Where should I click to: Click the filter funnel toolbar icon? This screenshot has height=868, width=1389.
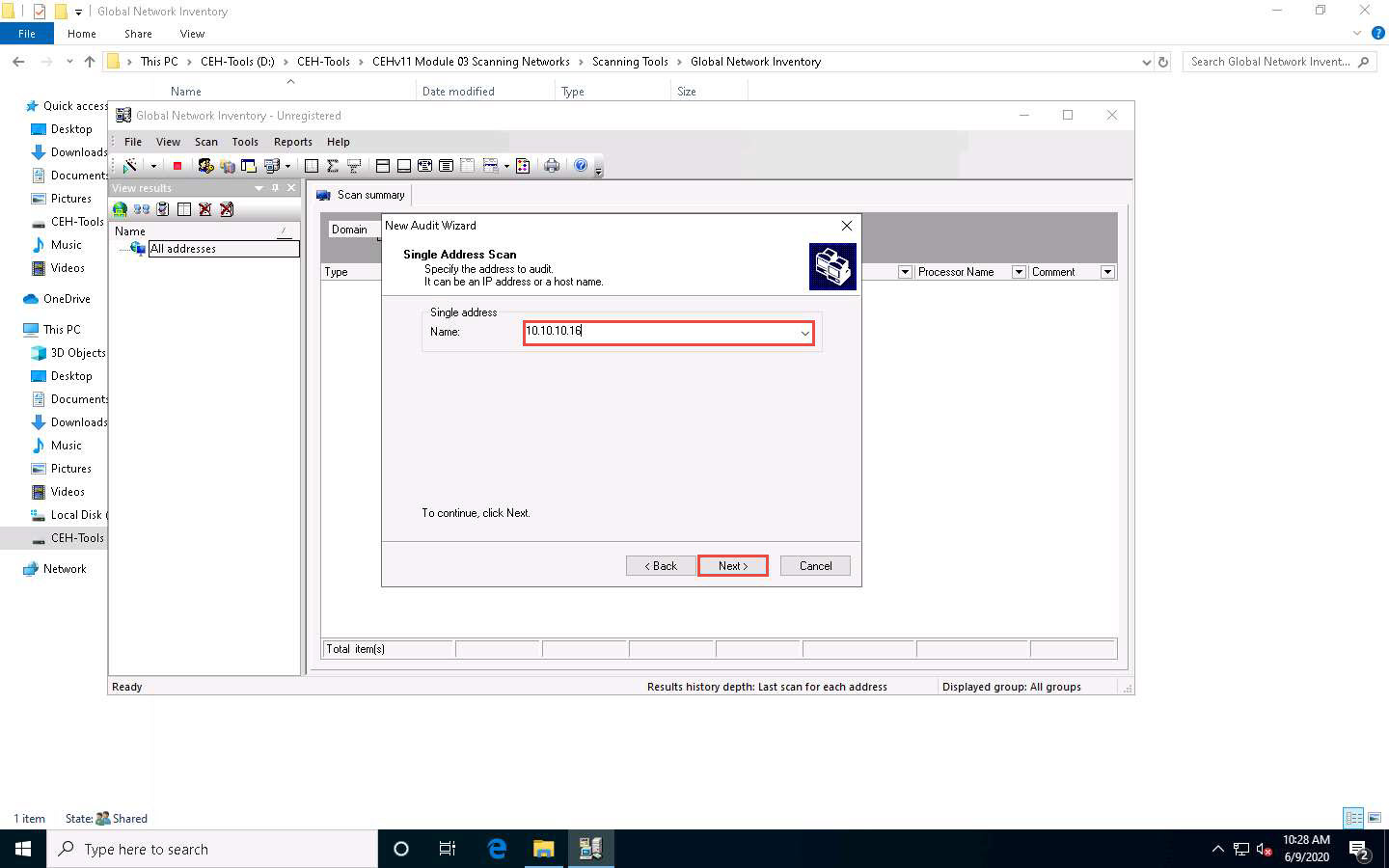pos(354,166)
